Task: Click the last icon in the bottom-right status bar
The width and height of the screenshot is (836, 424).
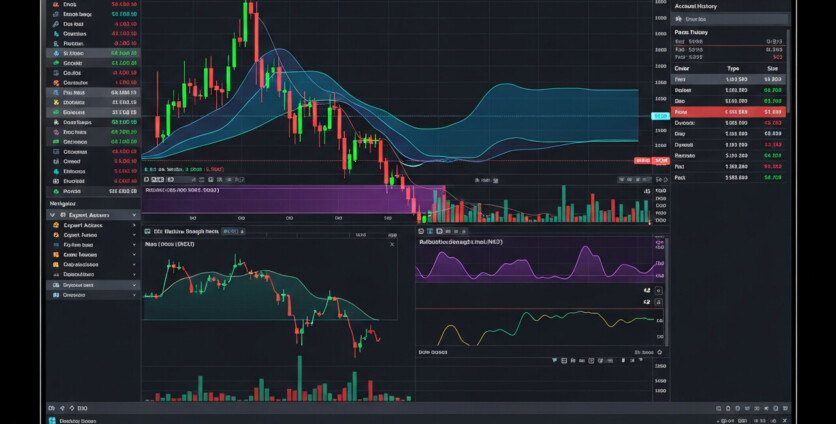Action: click(x=785, y=408)
